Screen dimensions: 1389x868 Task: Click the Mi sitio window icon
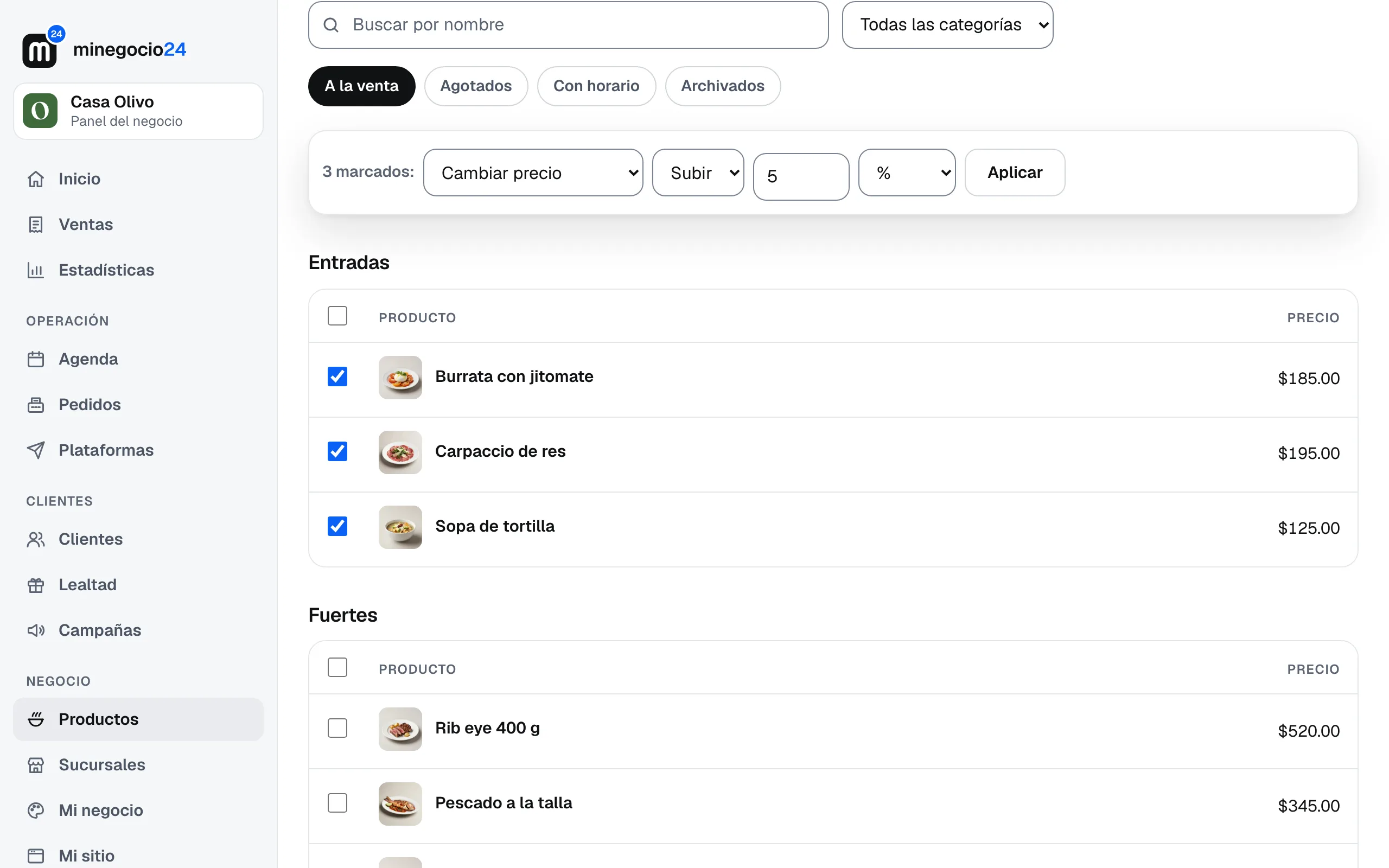click(x=36, y=856)
